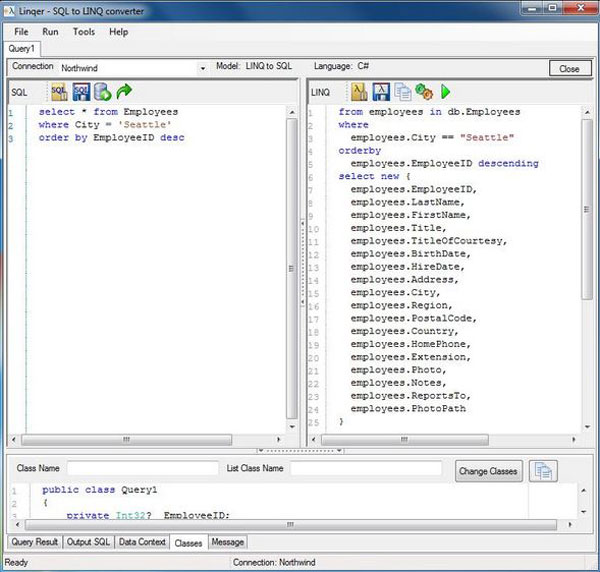Click the green curved arrow convert icon
600x572 pixels.
pyautogui.click(x=124, y=92)
